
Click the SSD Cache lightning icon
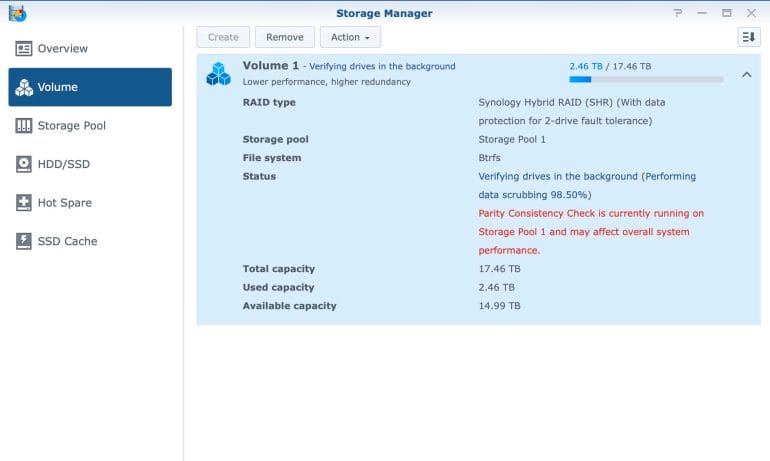coord(24,241)
